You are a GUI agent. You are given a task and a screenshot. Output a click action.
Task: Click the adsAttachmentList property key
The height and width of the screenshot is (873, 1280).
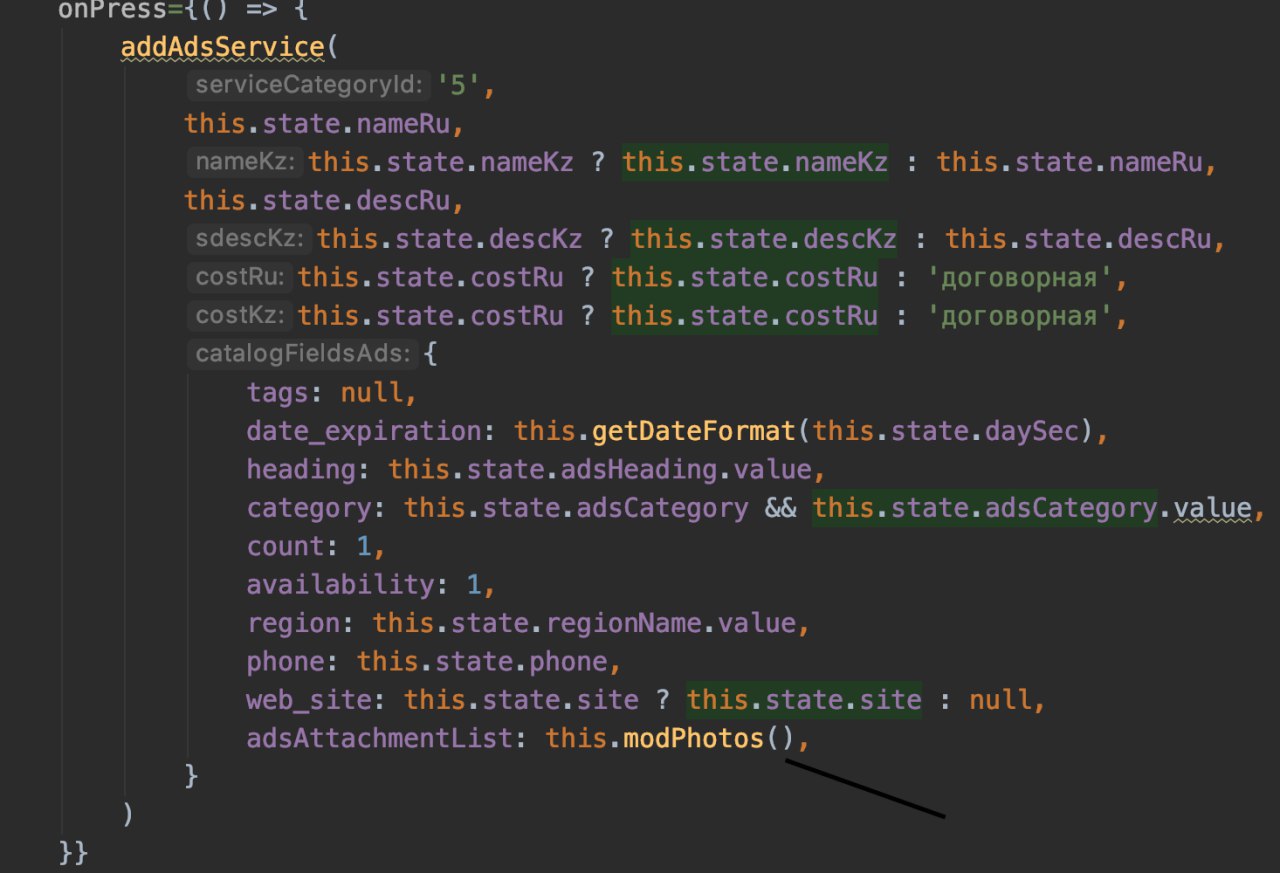point(380,739)
